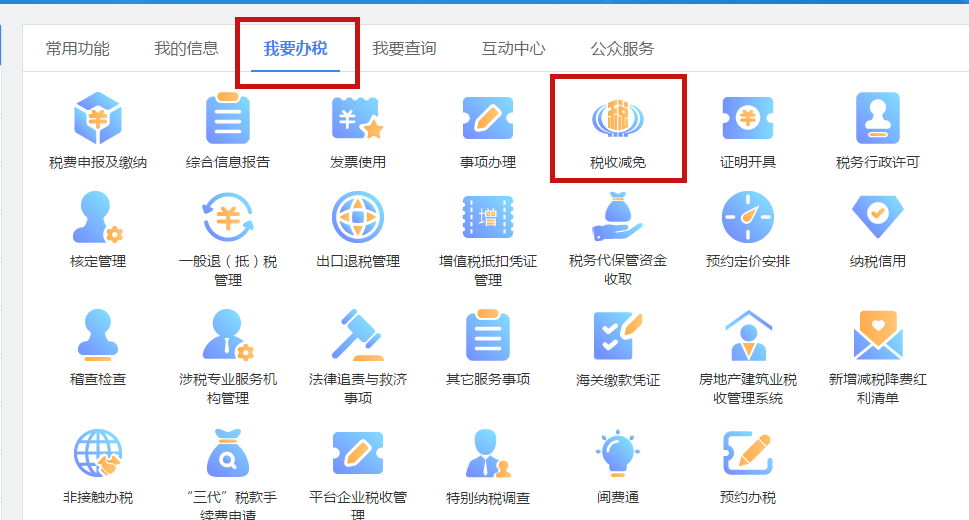Click the "三代"税款手续费申请 bag icon
Image resolution: width=969 pixels, height=520 pixels.
coord(228,453)
